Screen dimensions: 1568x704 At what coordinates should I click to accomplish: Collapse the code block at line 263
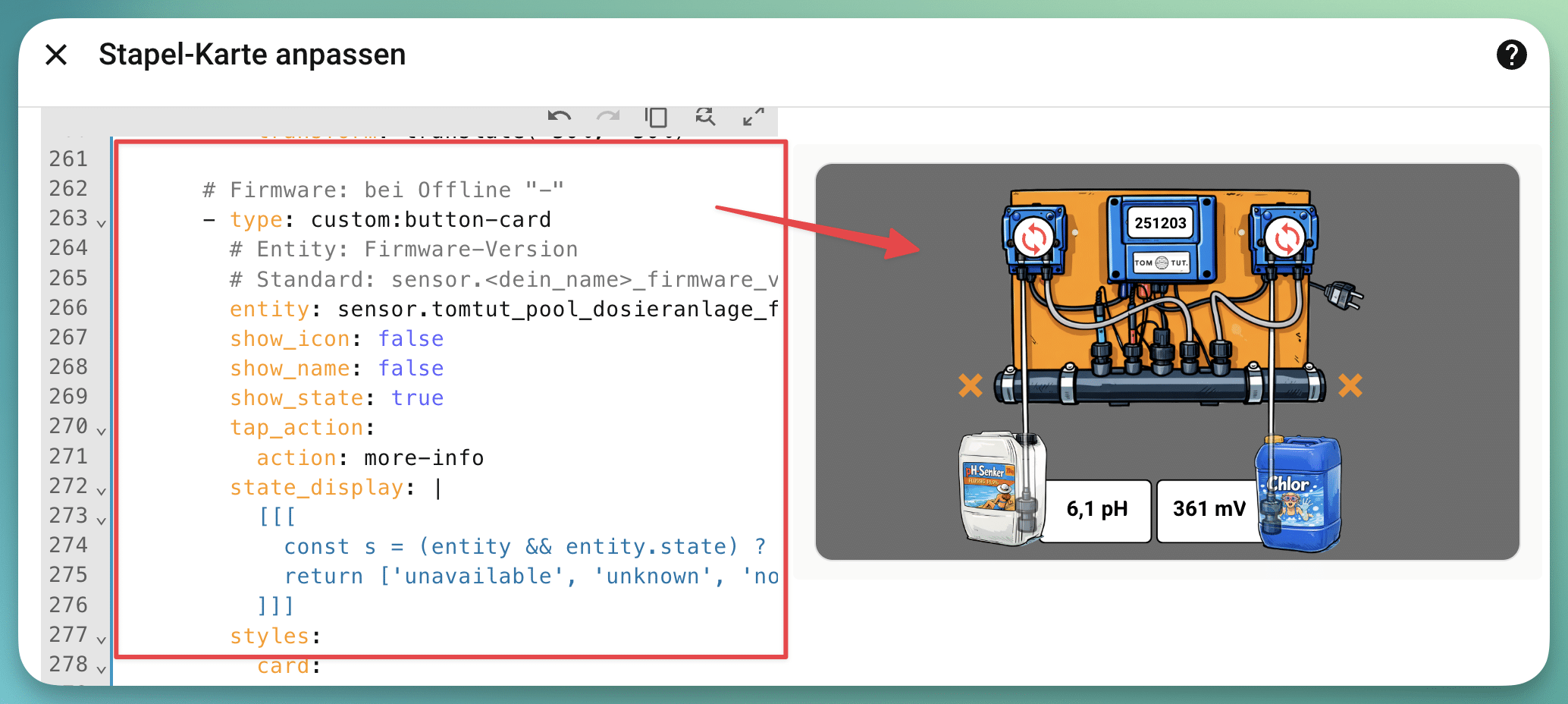coord(102,222)
